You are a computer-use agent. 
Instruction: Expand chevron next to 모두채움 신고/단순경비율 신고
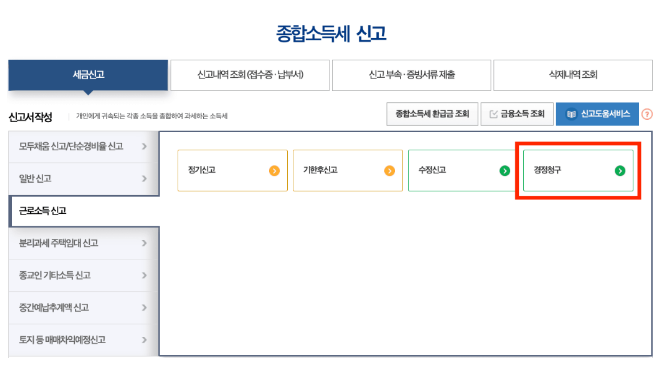click(144, 146)
